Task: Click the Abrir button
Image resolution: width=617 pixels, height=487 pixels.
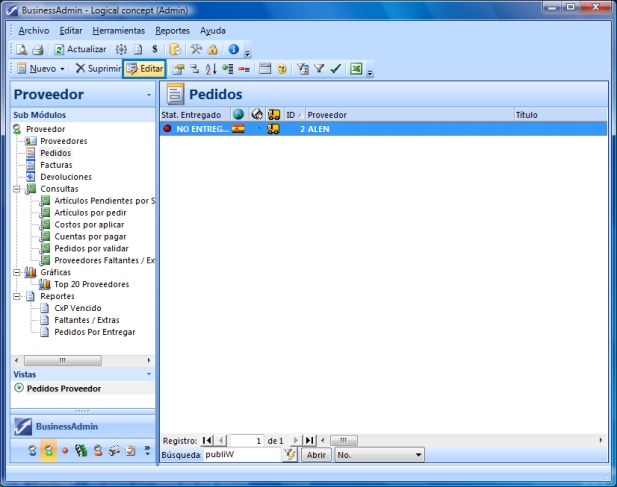Action: pos(316,455)
